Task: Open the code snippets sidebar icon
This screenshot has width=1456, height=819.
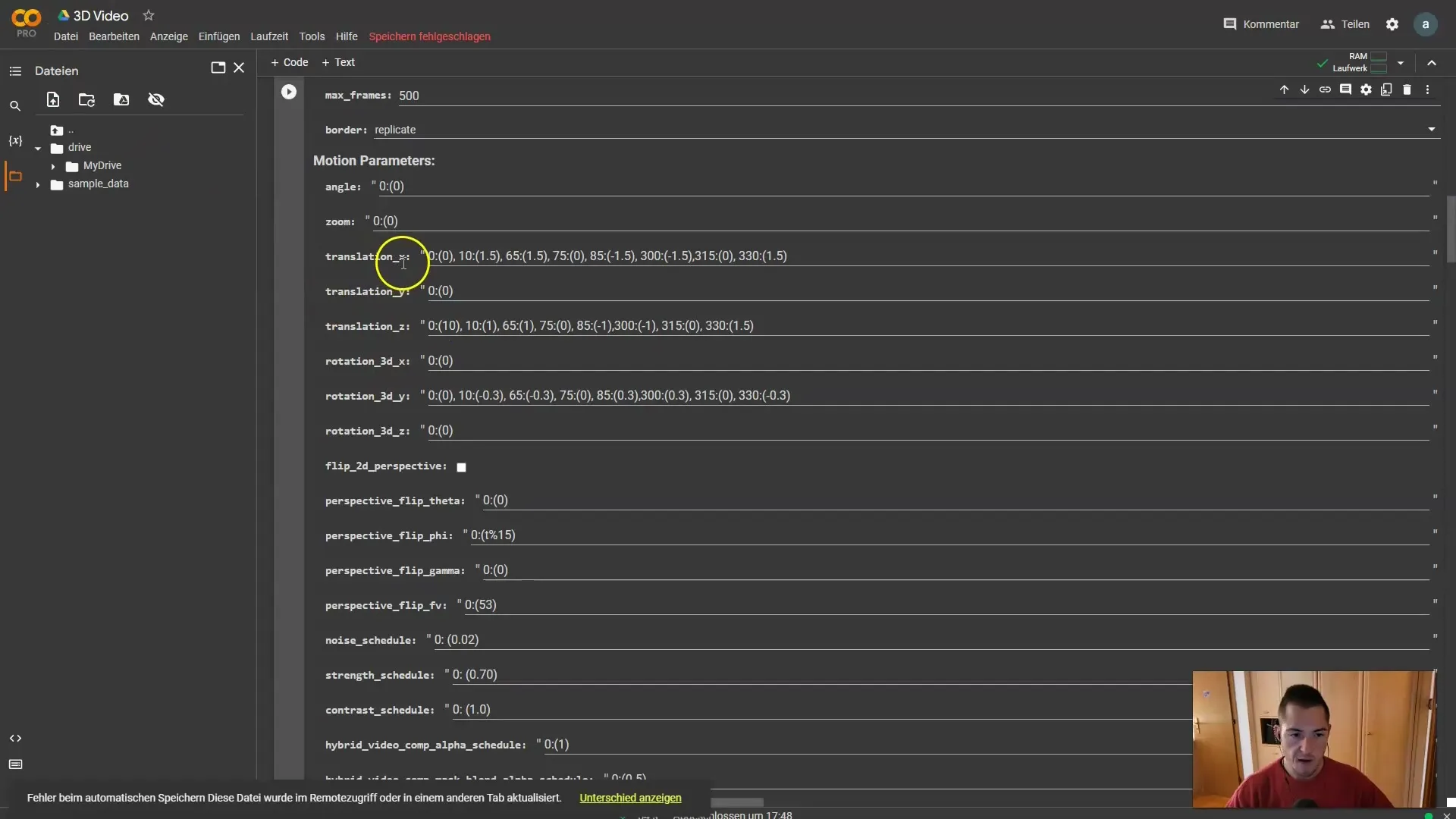Action: click(15, 738)
